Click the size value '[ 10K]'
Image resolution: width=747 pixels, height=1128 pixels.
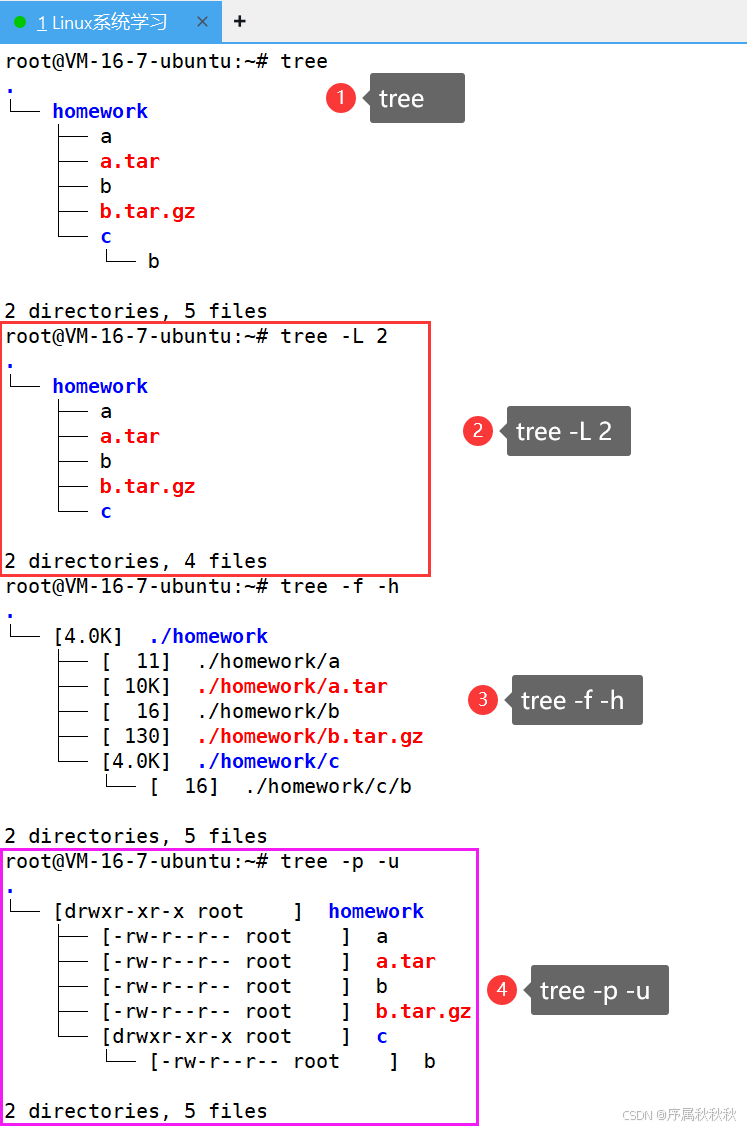136,686
